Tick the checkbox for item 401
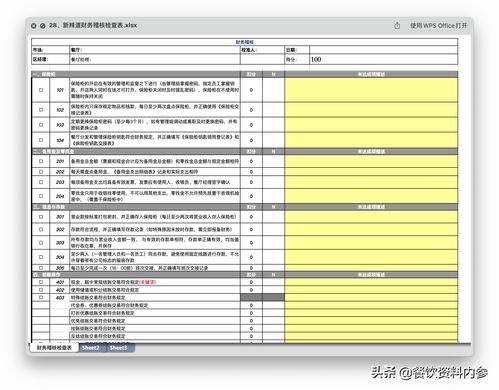Screen dimensions: 499x390 point(41,282)
